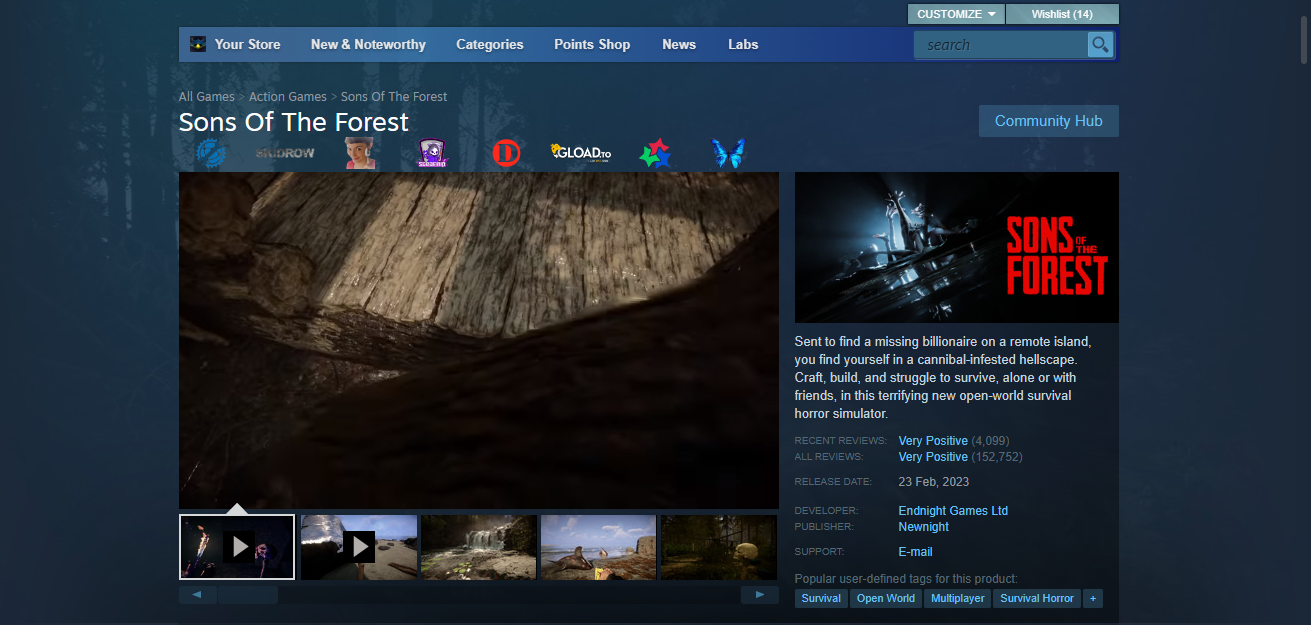Click the red D circle icon

(507, 153)
